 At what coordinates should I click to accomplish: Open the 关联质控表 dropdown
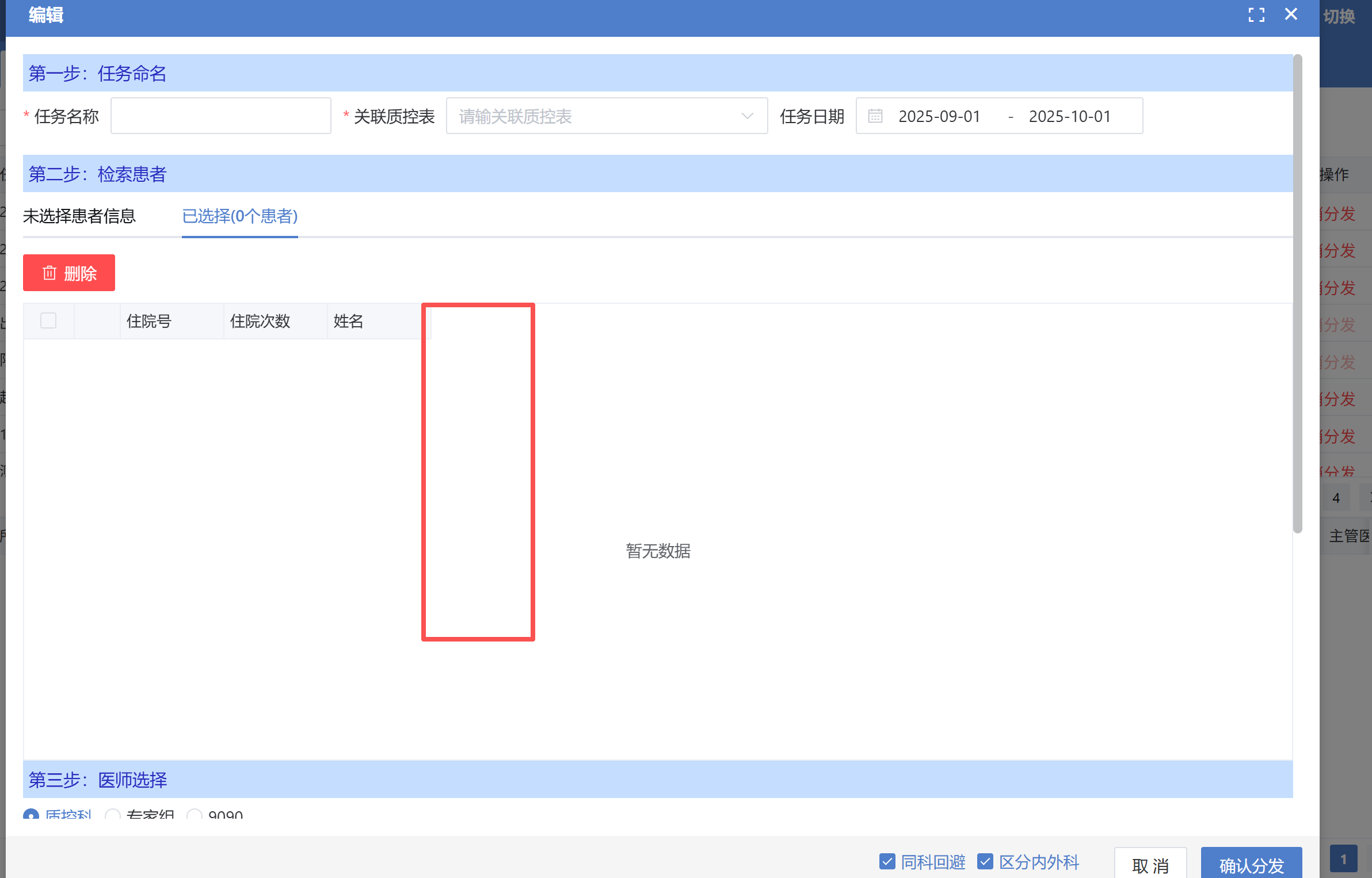[599, 116]
